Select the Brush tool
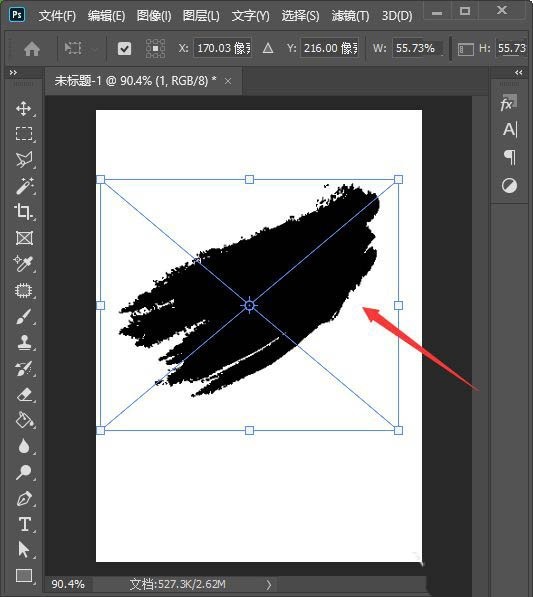This screenshot has height=597, width=533. coord(24,316)
